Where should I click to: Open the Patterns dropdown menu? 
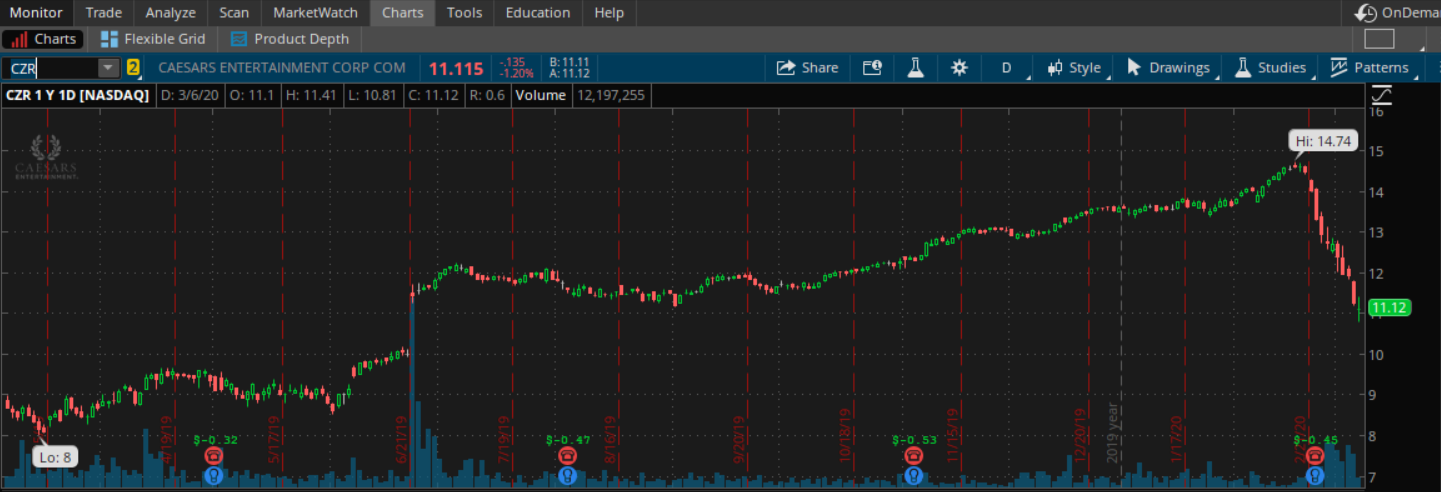click(x=1372, y=68)
